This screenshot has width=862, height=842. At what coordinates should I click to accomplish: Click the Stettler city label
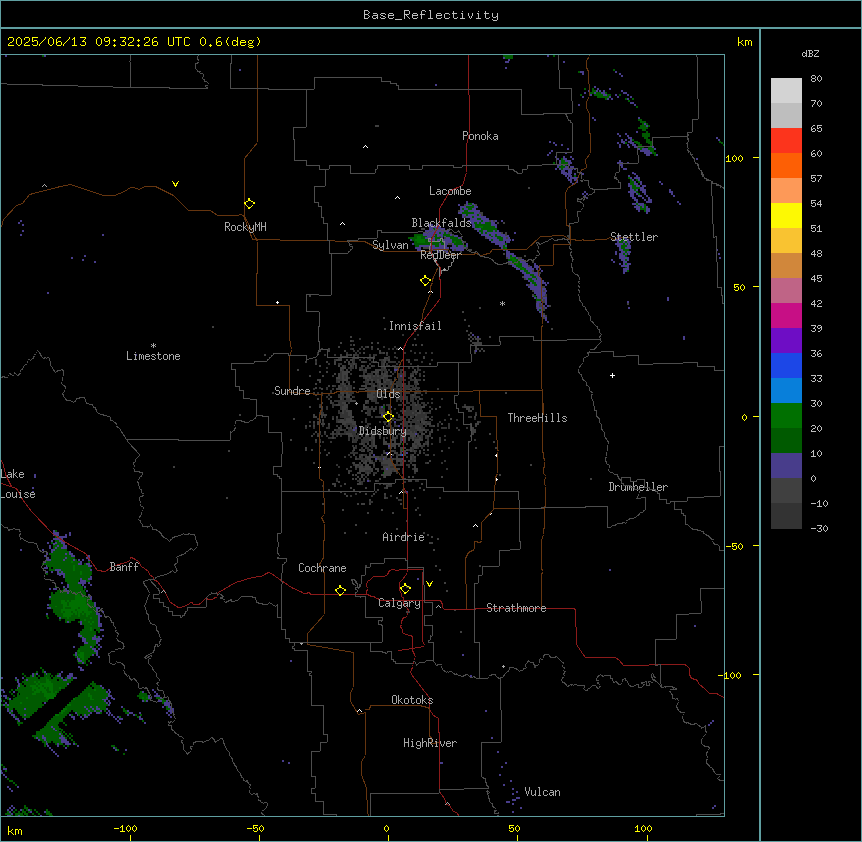[x=634, y=237]
